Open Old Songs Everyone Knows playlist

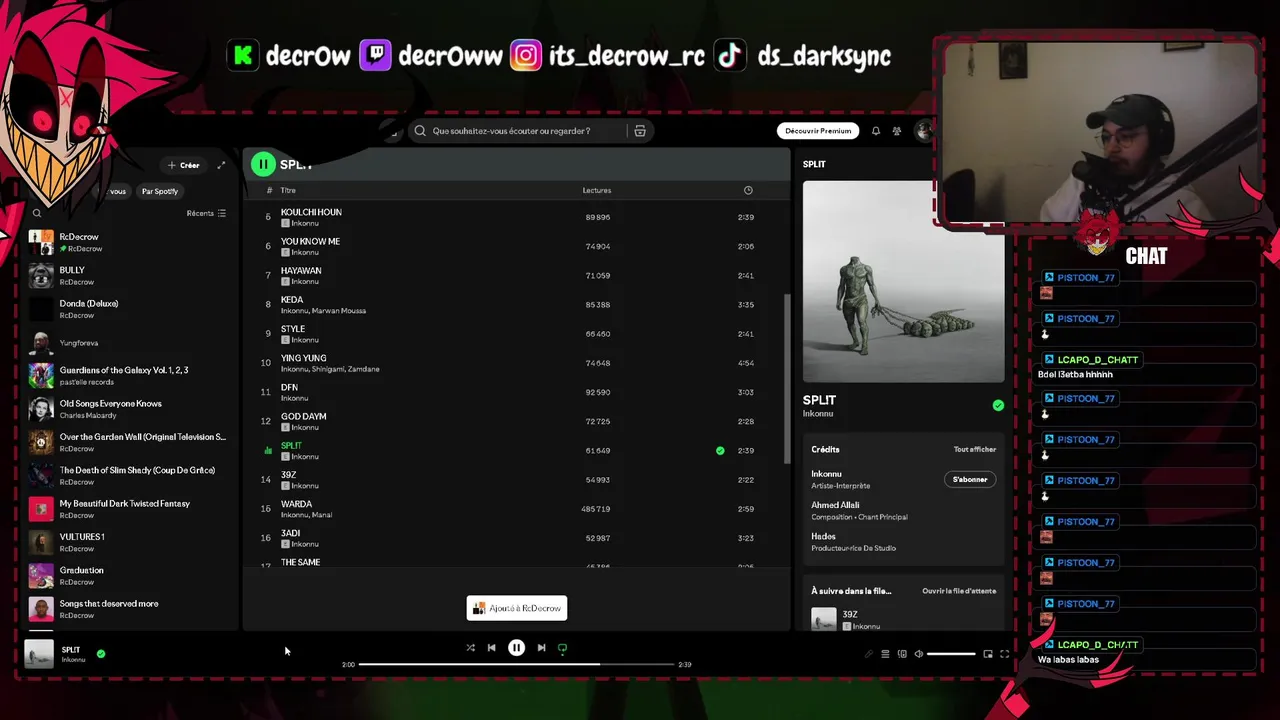130,409
